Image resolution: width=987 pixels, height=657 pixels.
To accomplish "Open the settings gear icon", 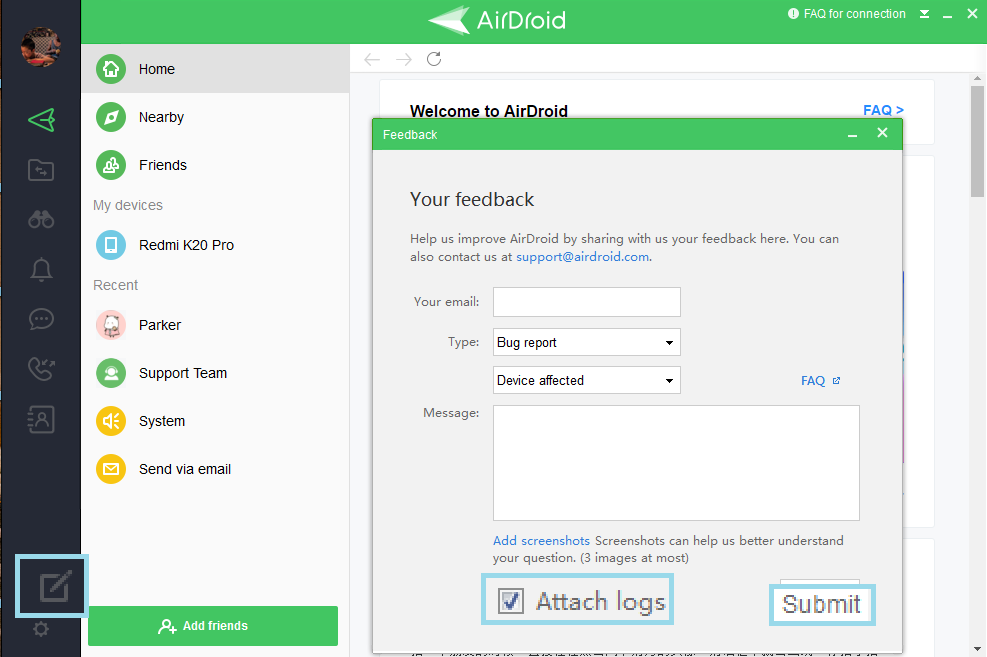I will (41, 629).
